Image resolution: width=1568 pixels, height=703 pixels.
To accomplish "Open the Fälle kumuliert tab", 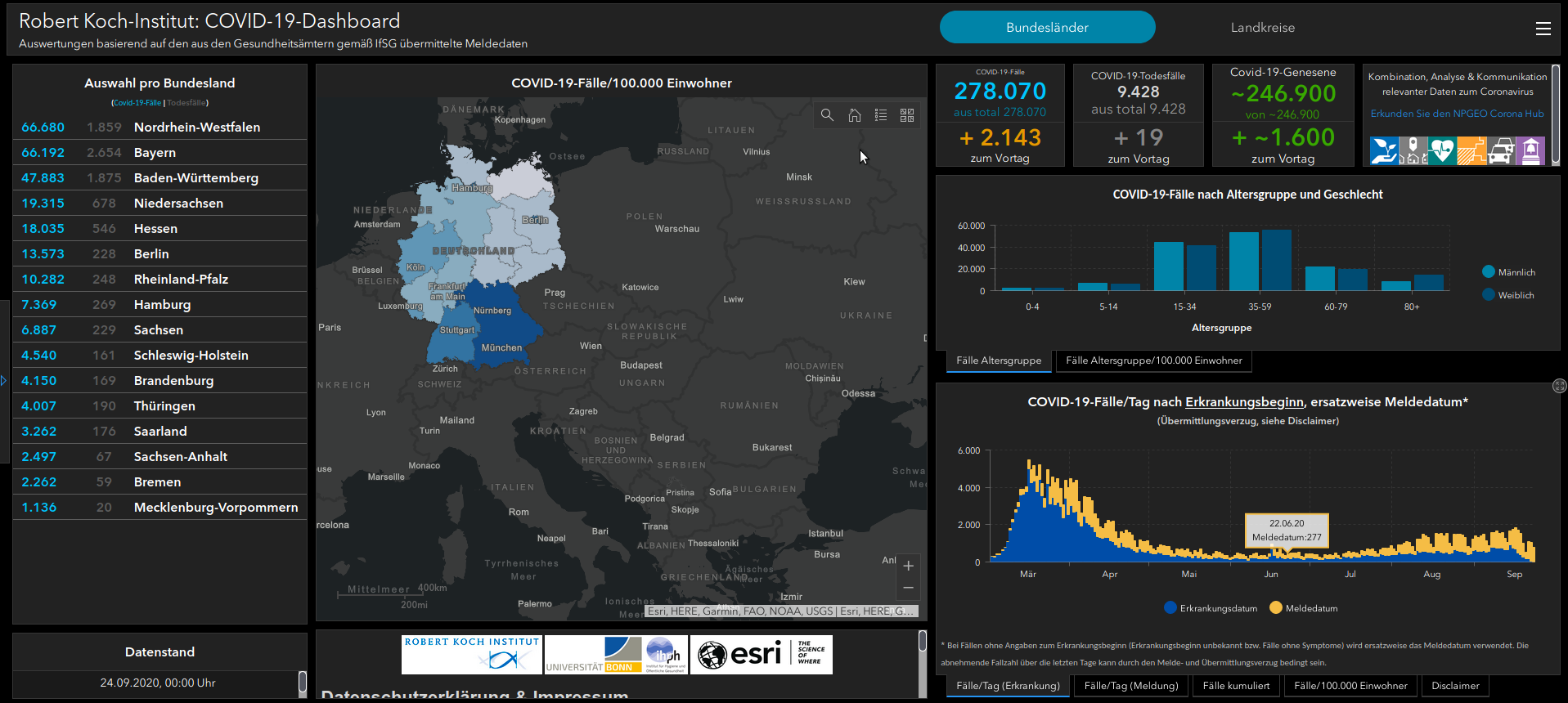I will pyautogui.click(x=1236, y=686).
